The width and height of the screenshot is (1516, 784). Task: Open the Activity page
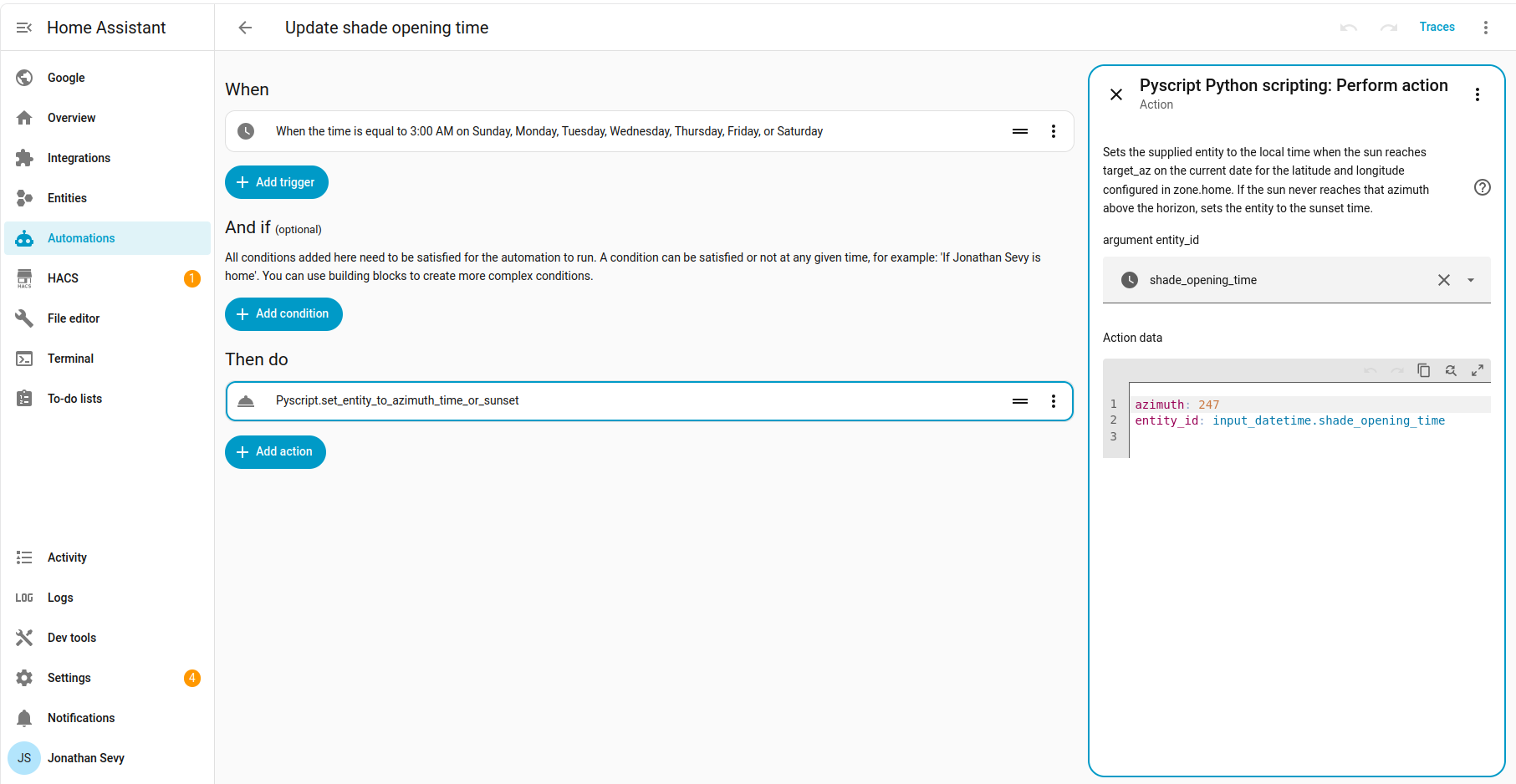point(107,557)
